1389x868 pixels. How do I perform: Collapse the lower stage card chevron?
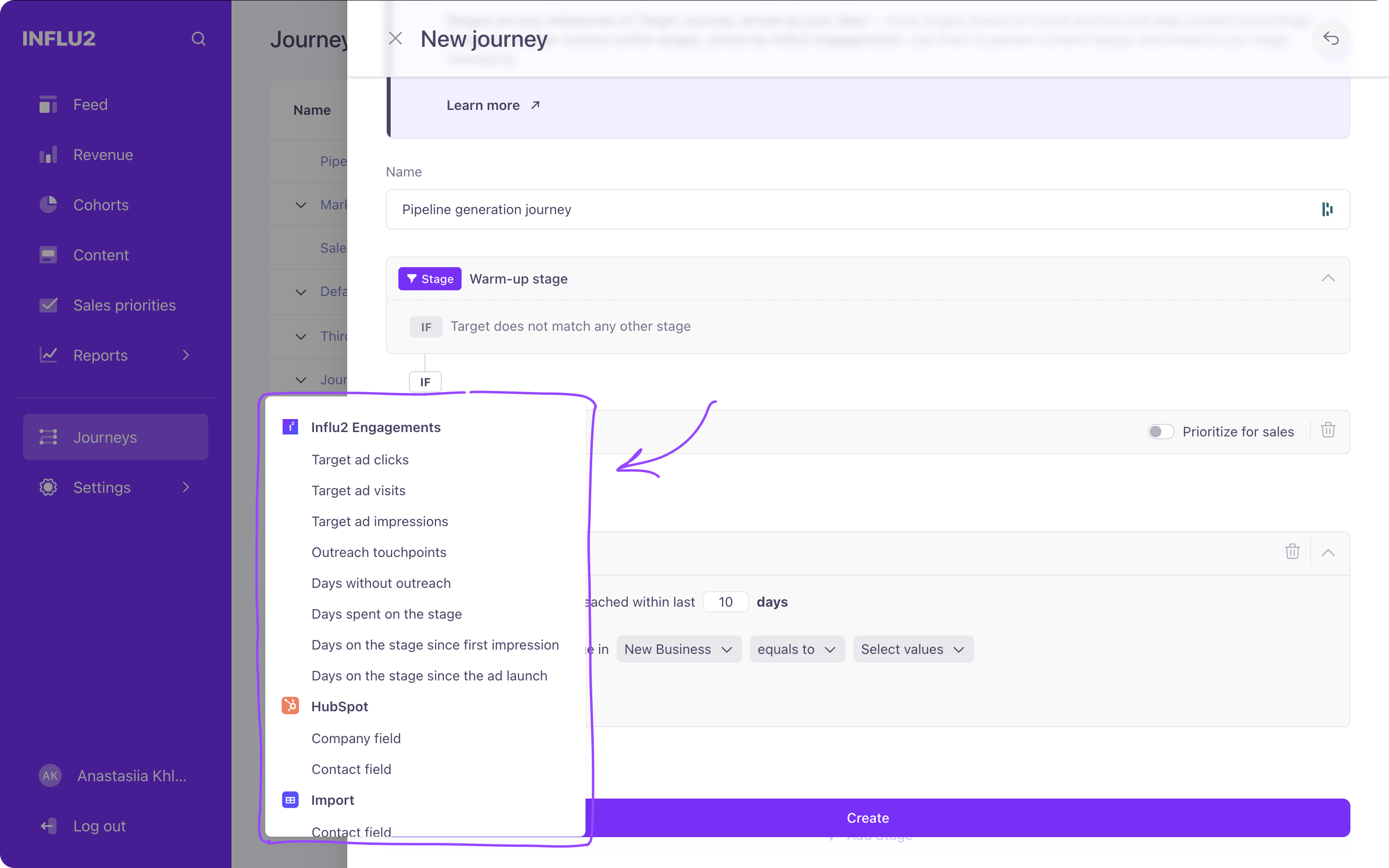pos(1328,553)
